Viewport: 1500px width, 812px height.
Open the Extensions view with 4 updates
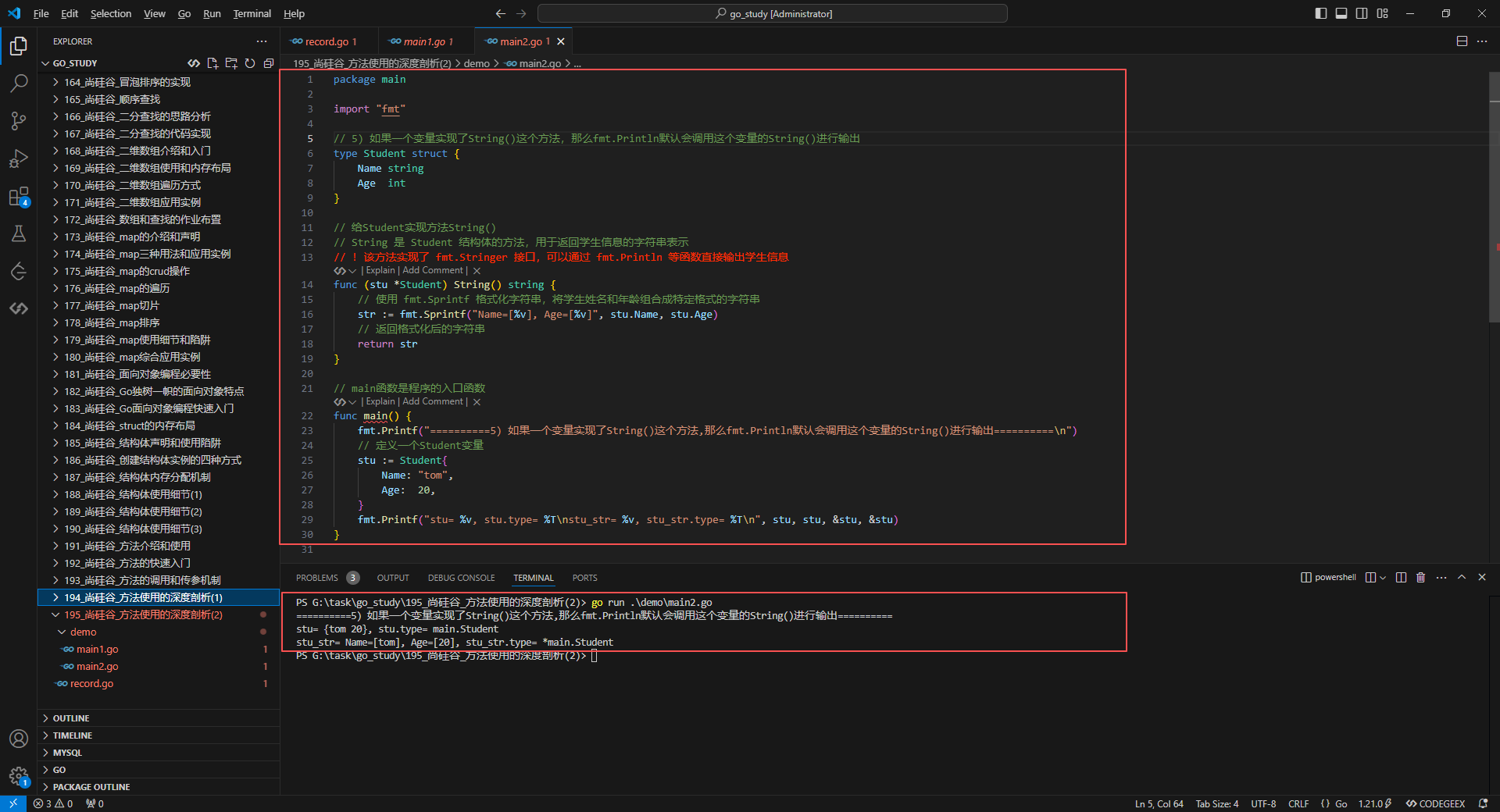19,197
